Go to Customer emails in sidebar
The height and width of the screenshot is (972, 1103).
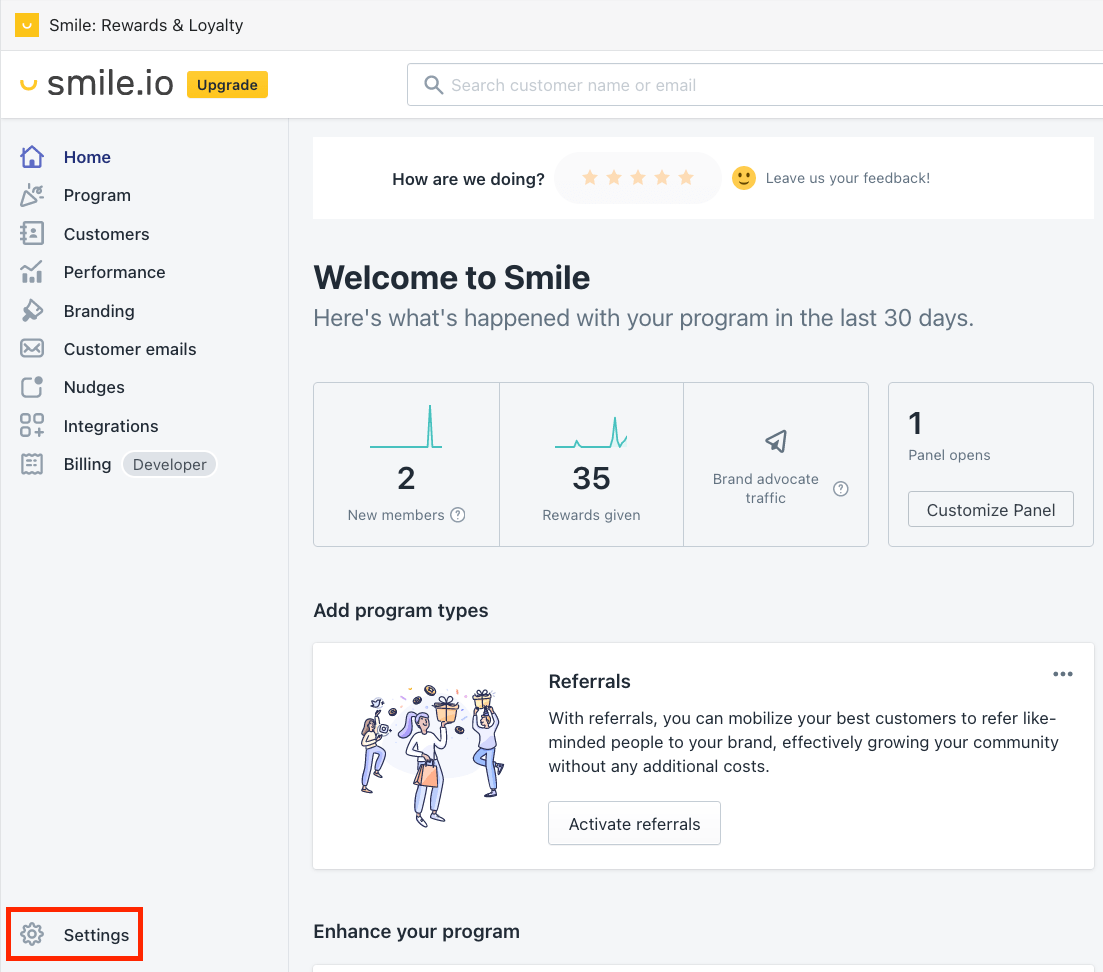(130, 349)
